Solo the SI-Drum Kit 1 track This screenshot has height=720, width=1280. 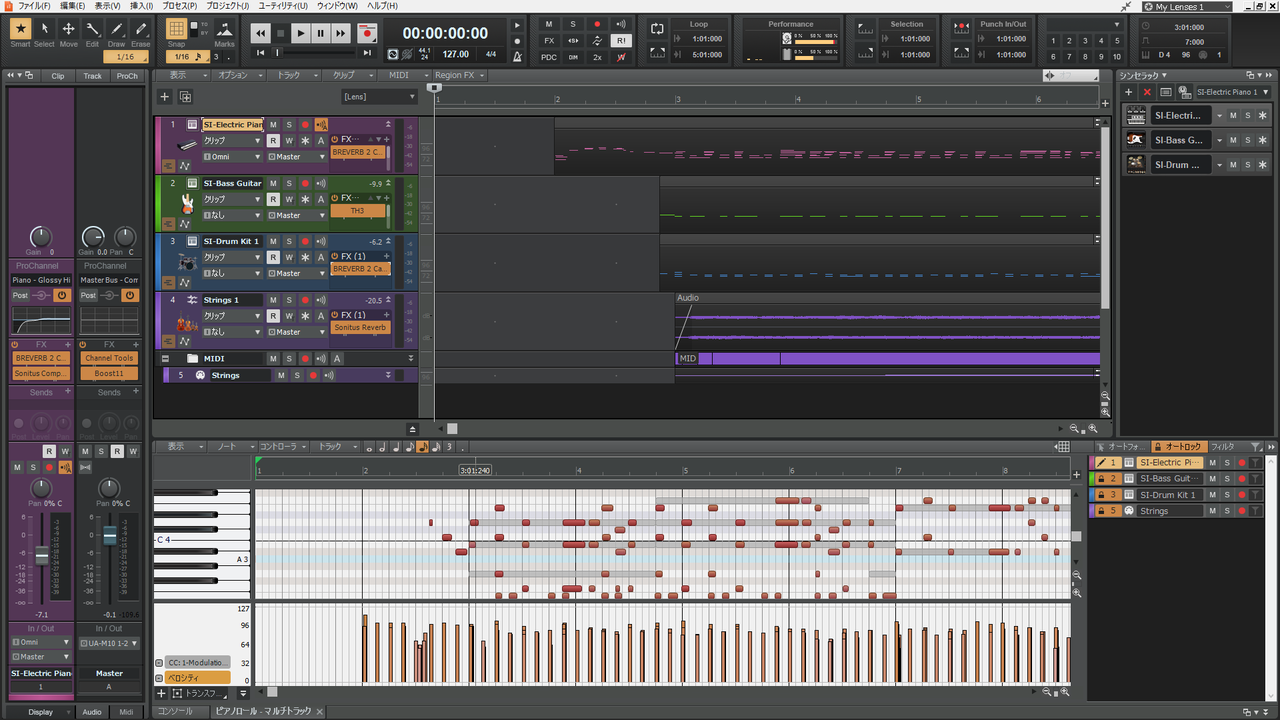coord(289,241)
